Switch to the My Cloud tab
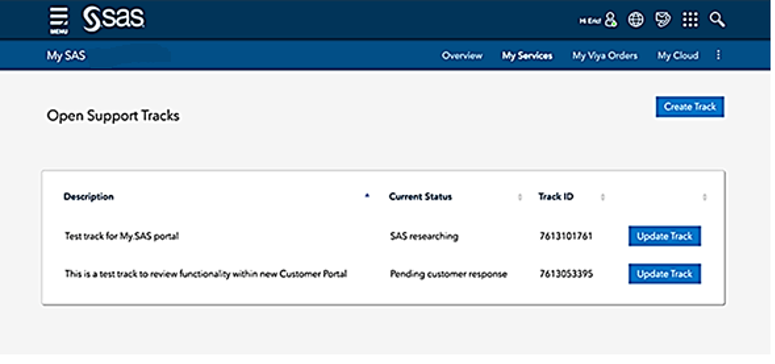The height and width of the screenshot is (364, 775). [x=677, y=55]
